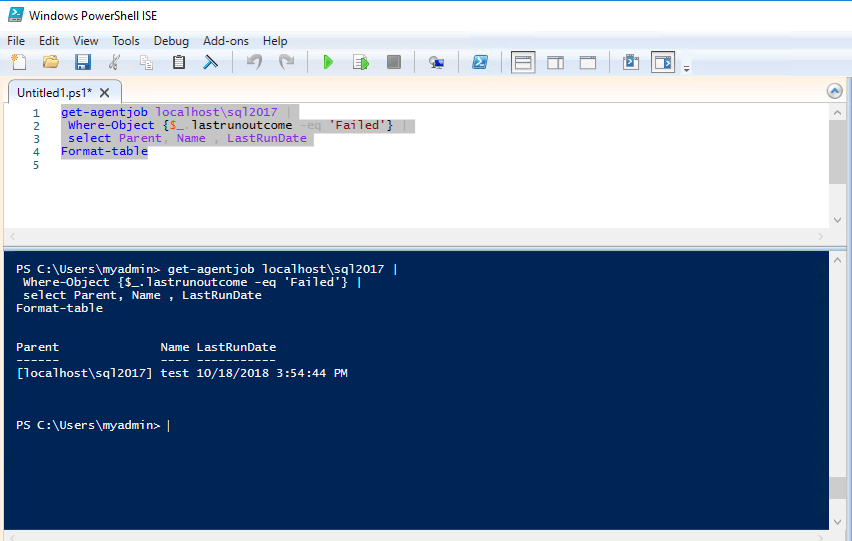852x541 pixels.
Task: Click 'Format-table' on script line 4
Action: tap(104, 151)
